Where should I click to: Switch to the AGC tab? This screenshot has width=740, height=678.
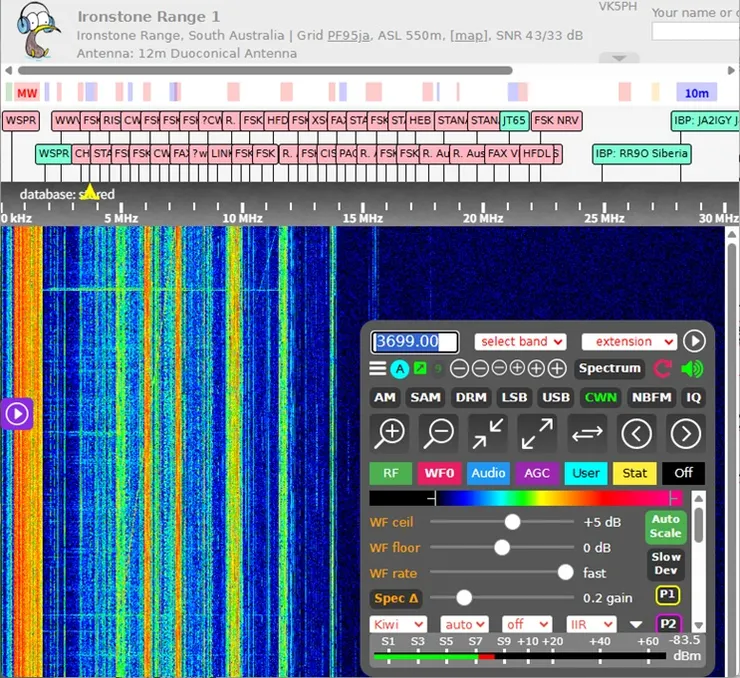coord(537,473)
